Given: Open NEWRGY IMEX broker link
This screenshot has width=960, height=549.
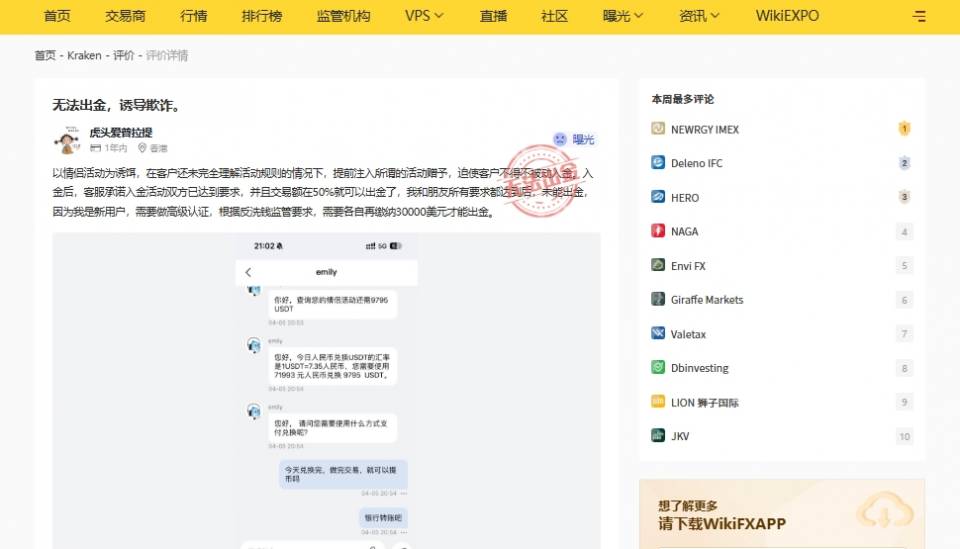Looking at the screenshot, I should [x=705, y=129].
